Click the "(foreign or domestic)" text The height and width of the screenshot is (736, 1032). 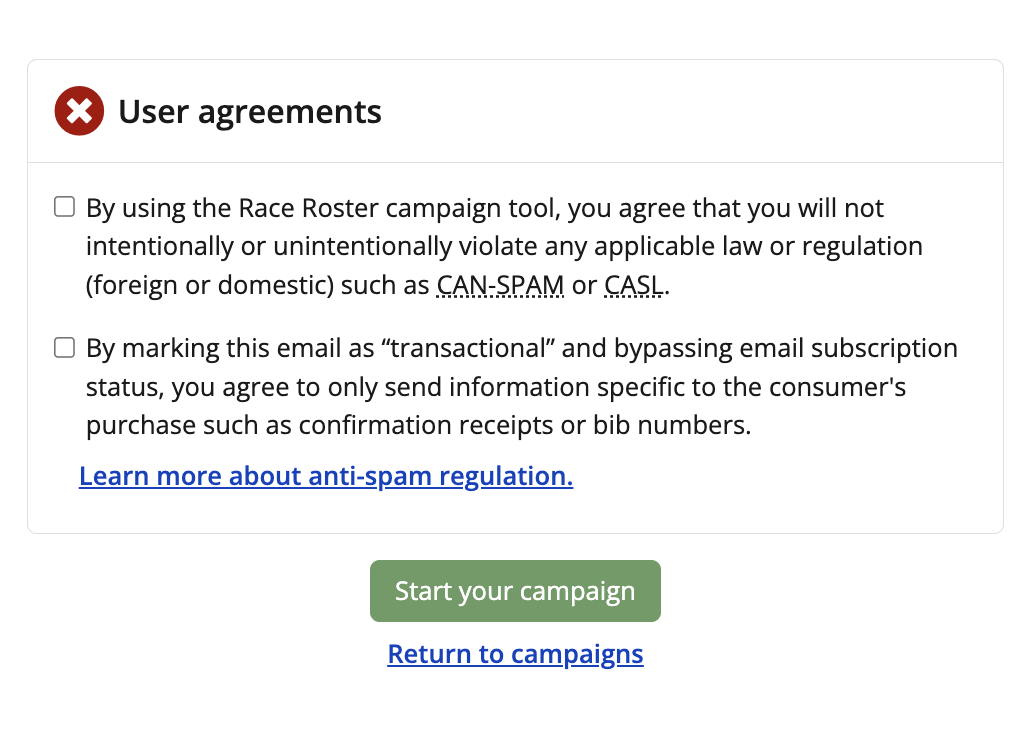[x=209, y=285]
